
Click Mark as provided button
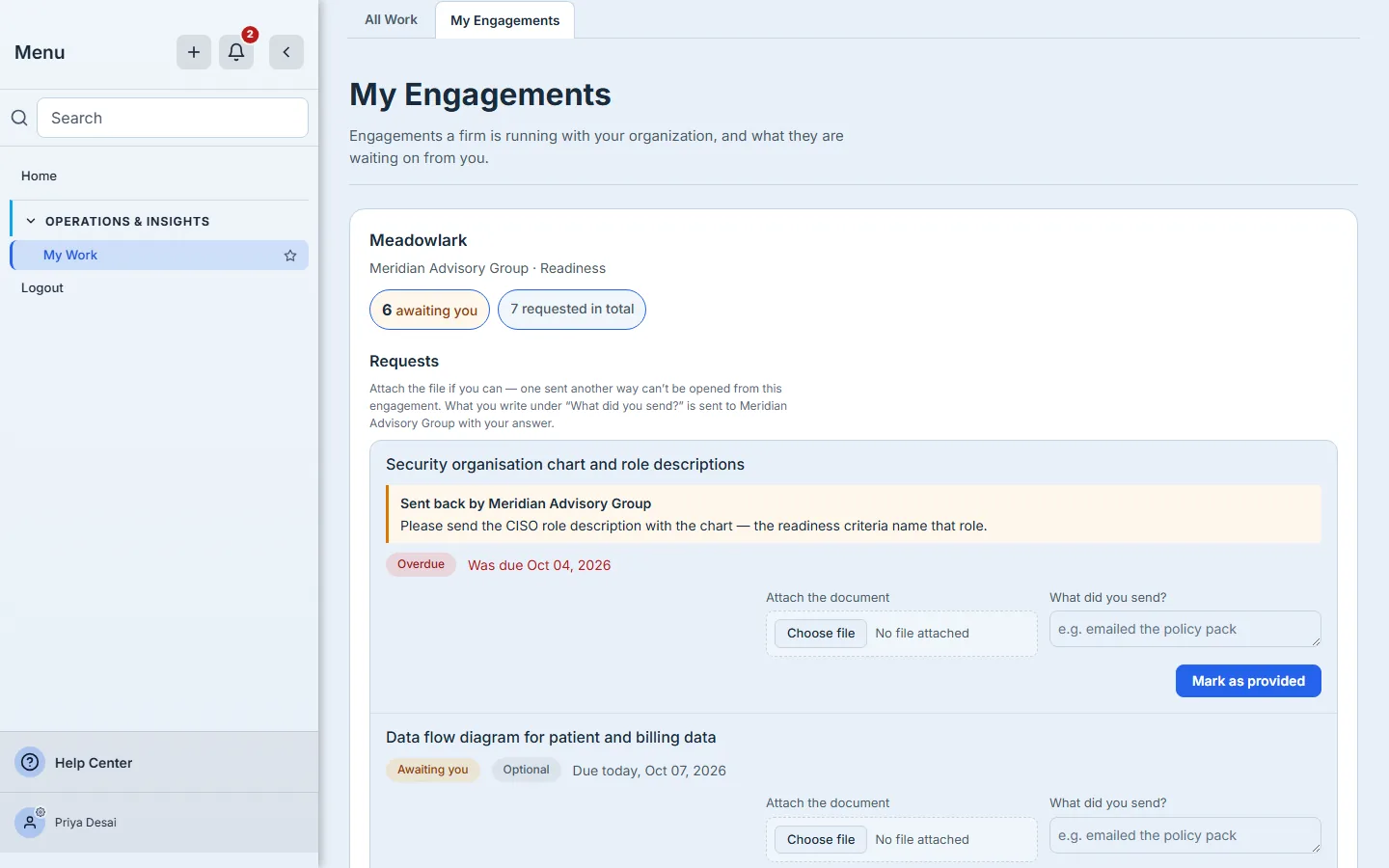pyautogui.click(x=1248, y=681)
